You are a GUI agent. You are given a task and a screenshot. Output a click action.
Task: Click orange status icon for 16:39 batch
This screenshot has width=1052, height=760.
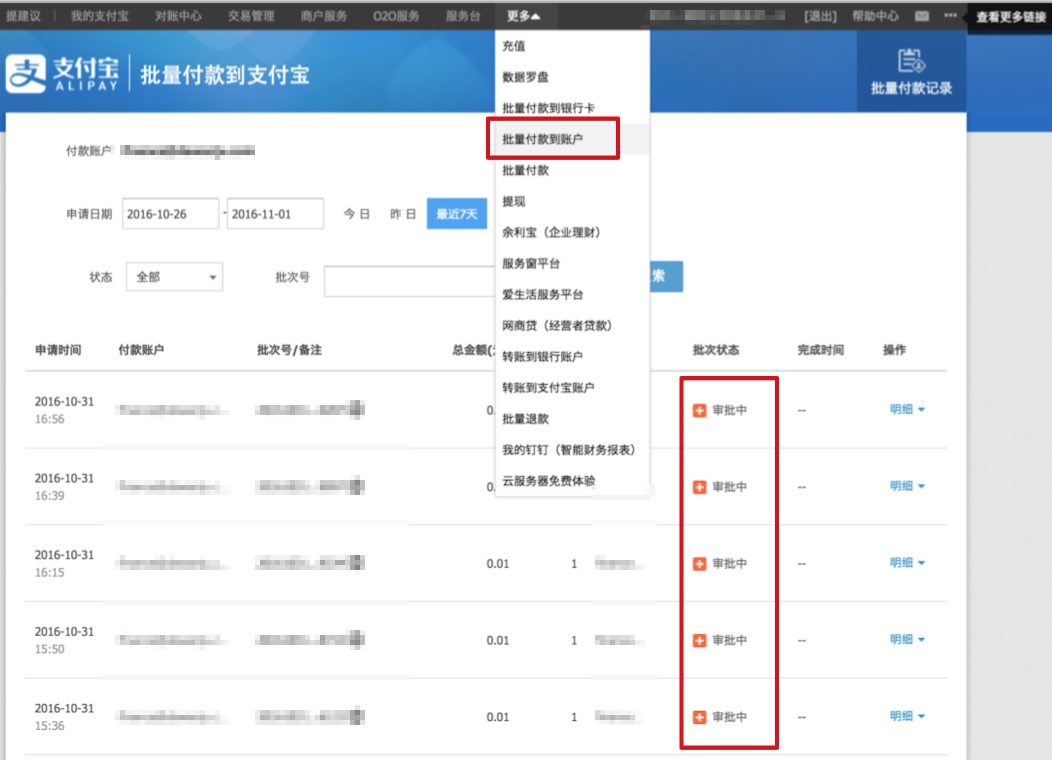click(700, 487)
